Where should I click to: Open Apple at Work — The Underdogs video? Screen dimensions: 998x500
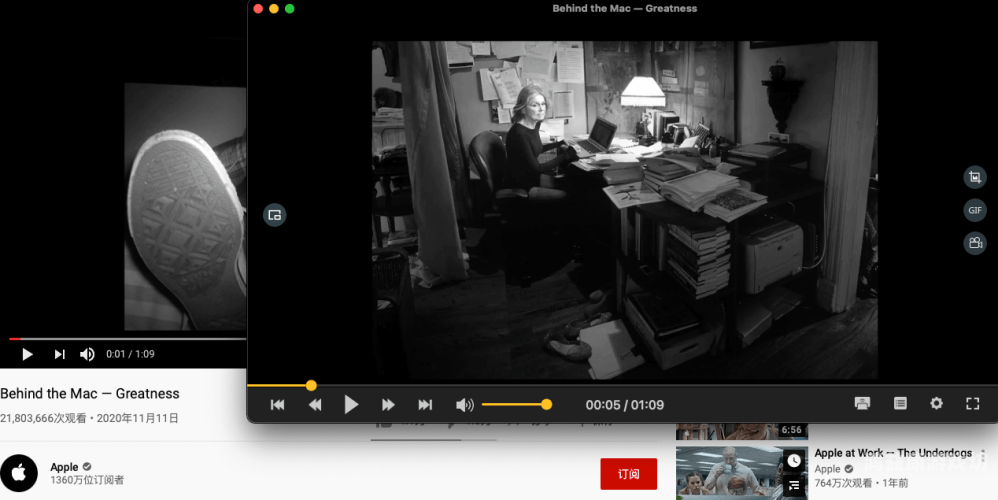pyautogui.click(x=893, y=453)
